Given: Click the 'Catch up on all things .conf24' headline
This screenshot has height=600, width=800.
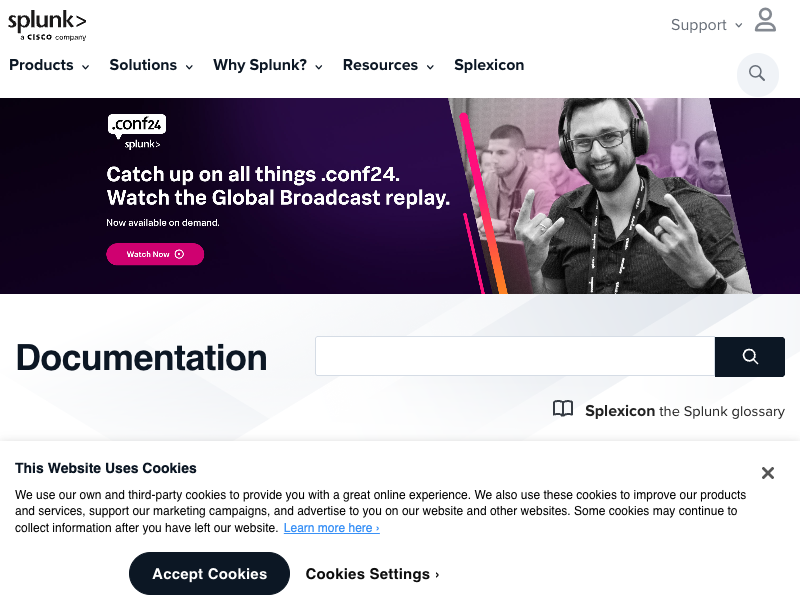Looking at the screenshot, I should (253, 174).
